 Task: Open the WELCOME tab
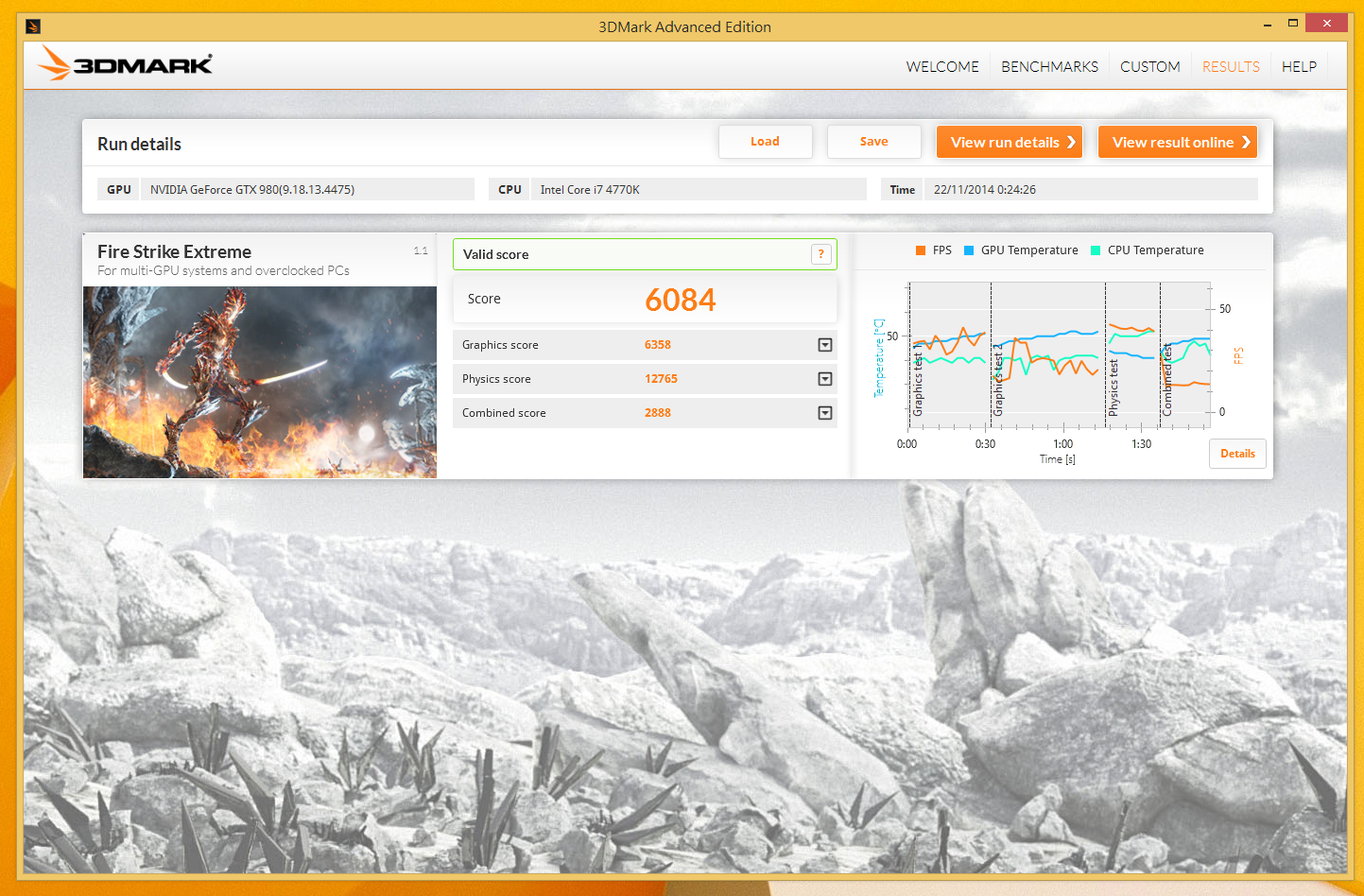pyautogui.click(x=942, y=66)
